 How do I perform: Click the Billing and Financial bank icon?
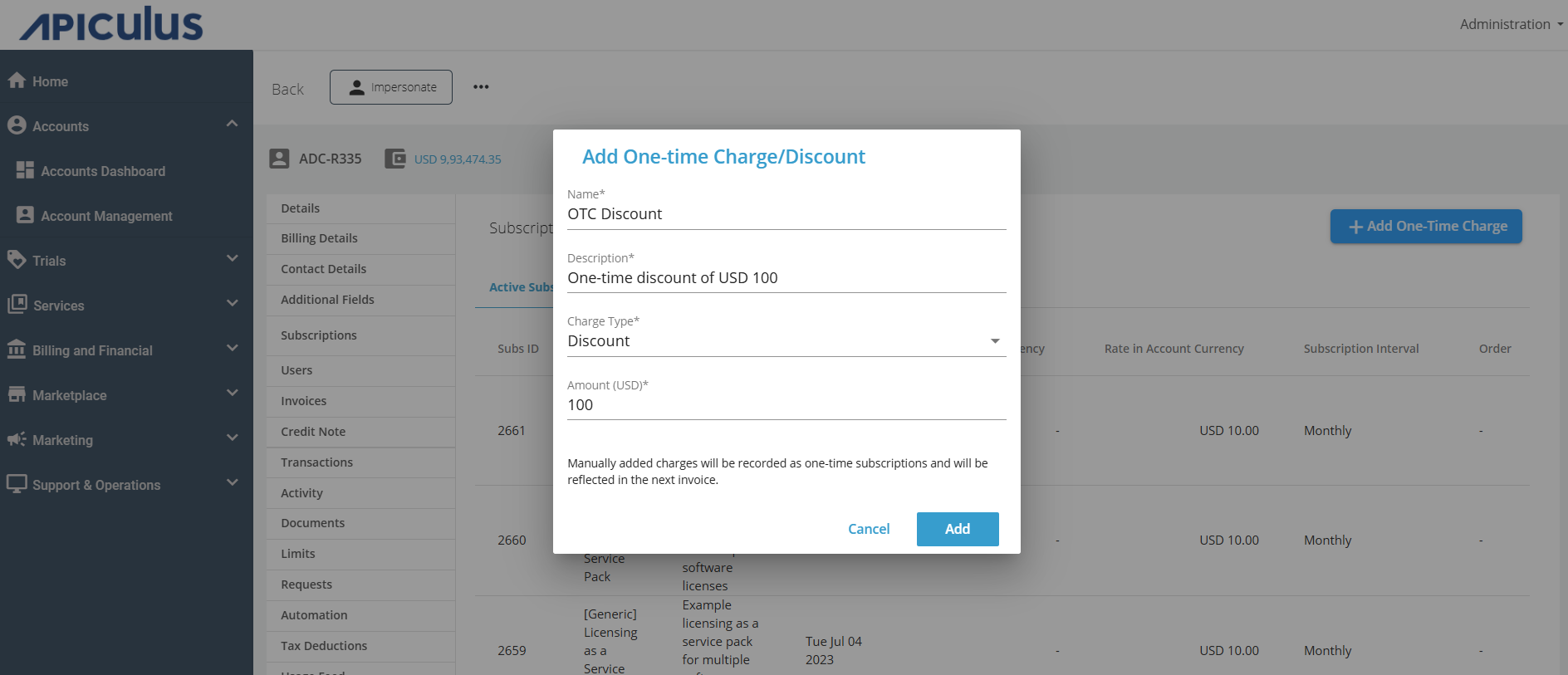tap(17, 350)
